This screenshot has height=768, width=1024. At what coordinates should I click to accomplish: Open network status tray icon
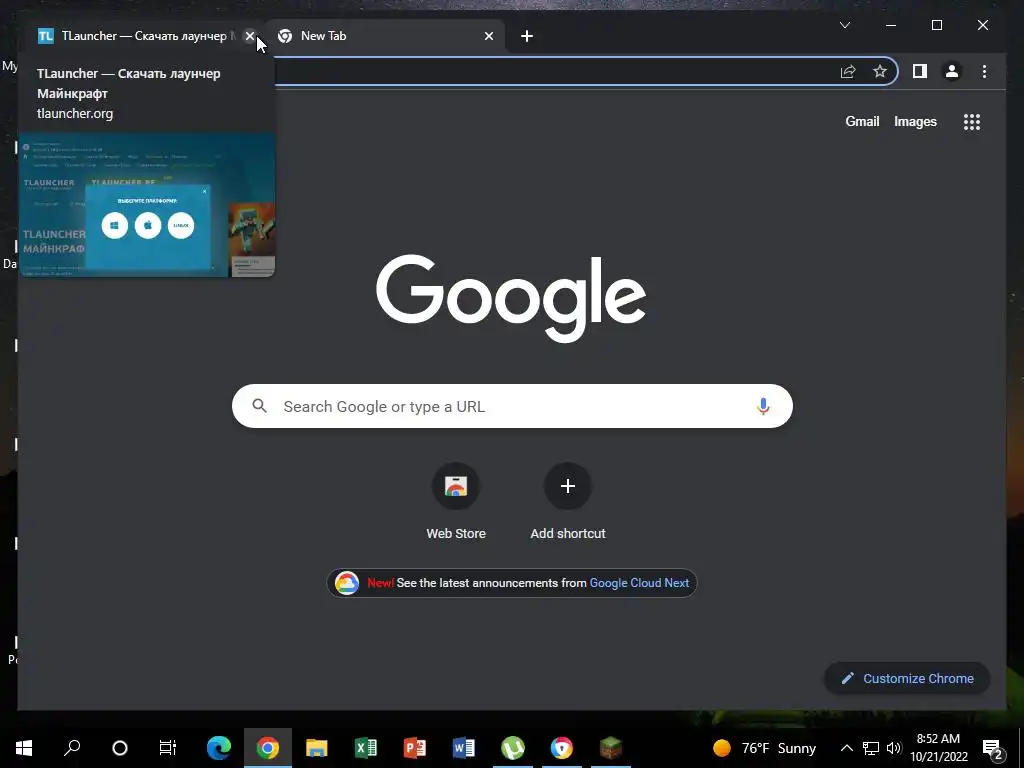point(871,748)
